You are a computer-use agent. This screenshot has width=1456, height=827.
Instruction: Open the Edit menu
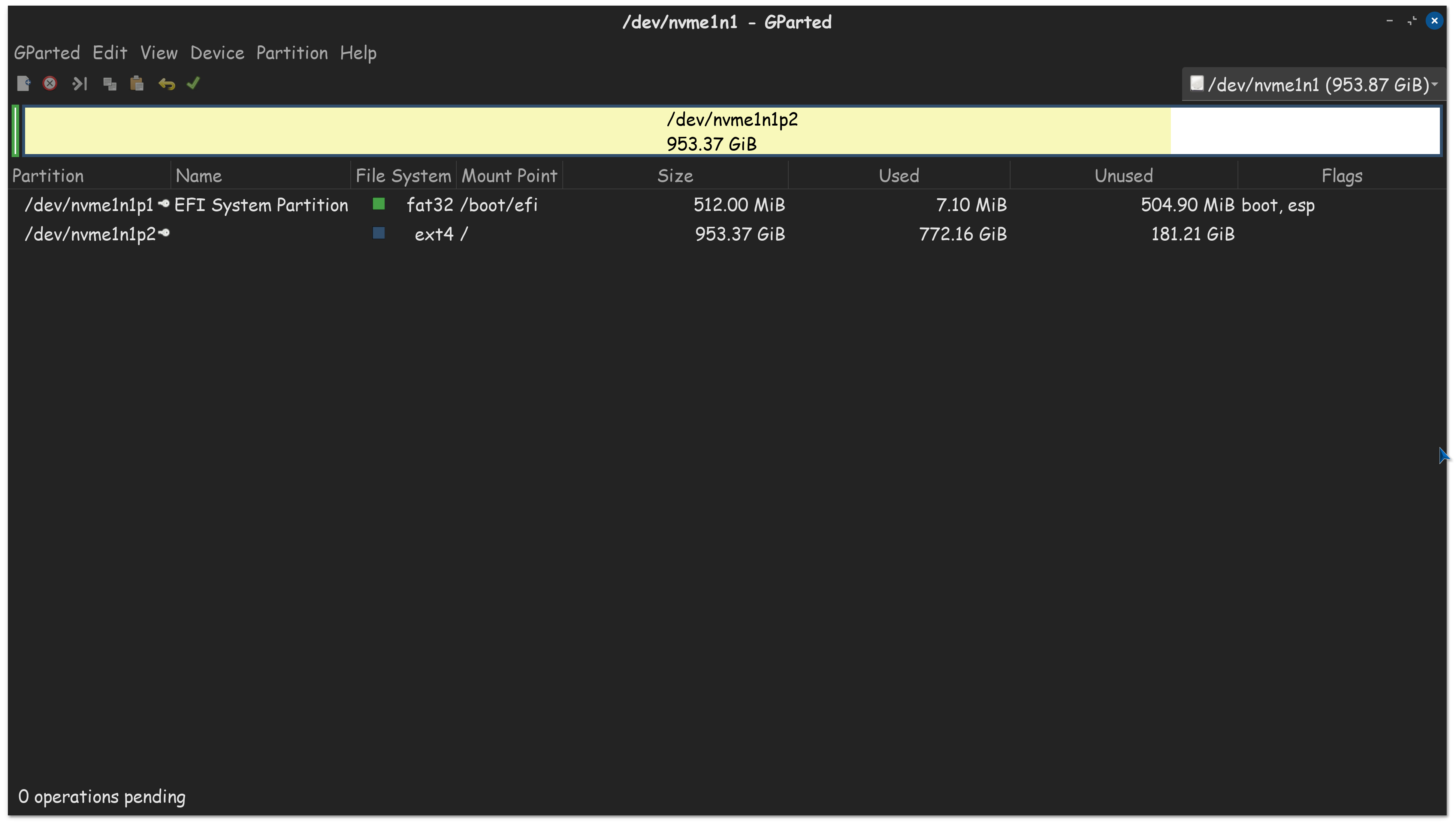109,53
